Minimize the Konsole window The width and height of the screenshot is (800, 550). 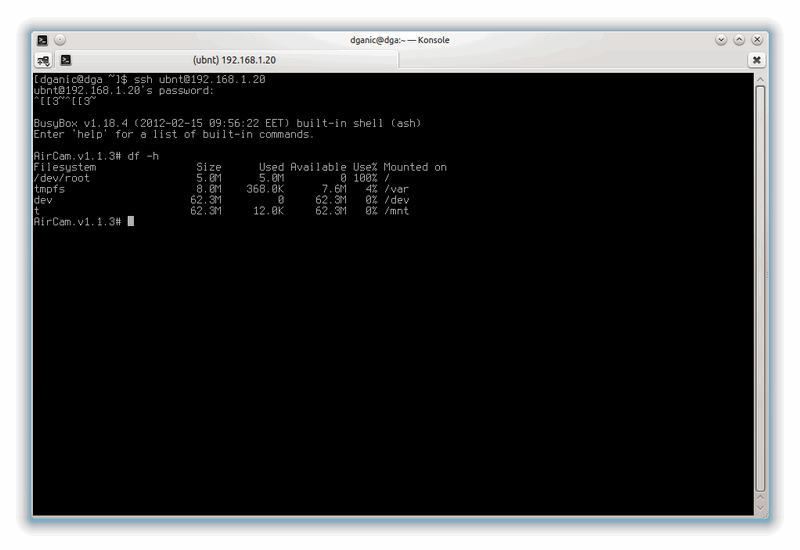click(721, 40)
